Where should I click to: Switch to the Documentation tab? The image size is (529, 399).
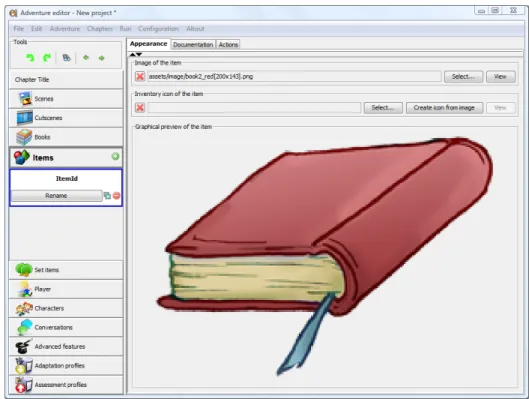coord(193,45)
